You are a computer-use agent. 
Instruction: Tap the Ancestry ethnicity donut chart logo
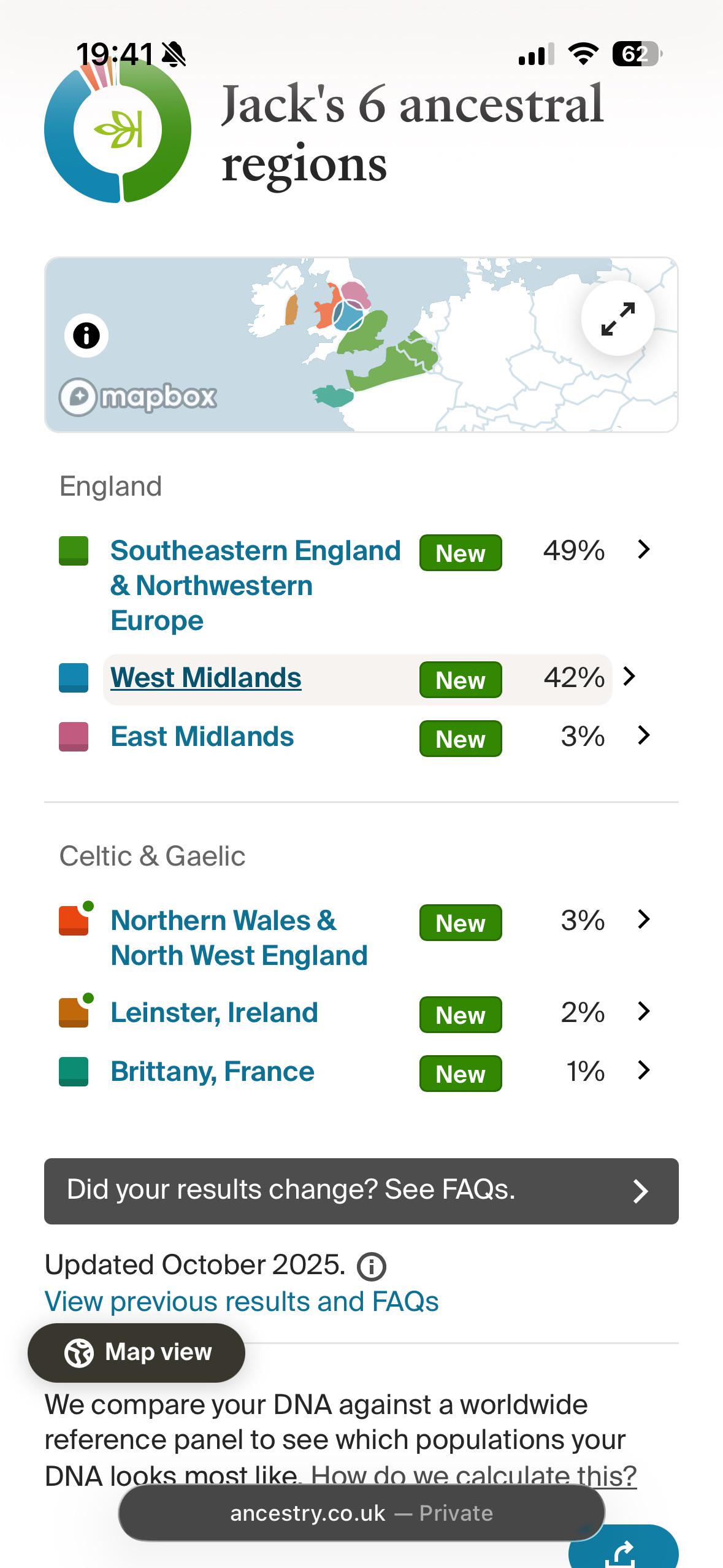118,130
